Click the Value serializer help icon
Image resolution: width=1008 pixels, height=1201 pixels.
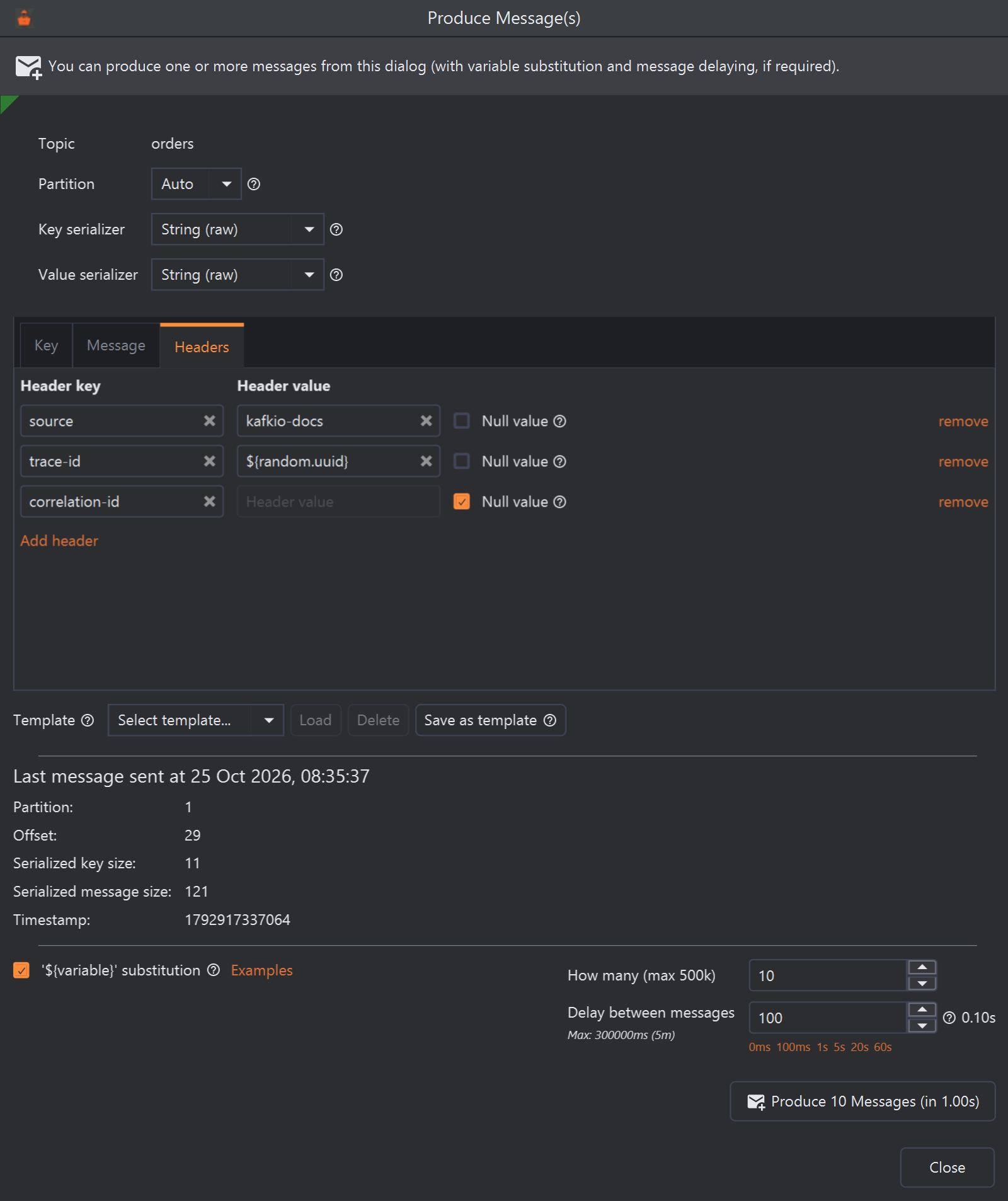click(x=336, y=275)
